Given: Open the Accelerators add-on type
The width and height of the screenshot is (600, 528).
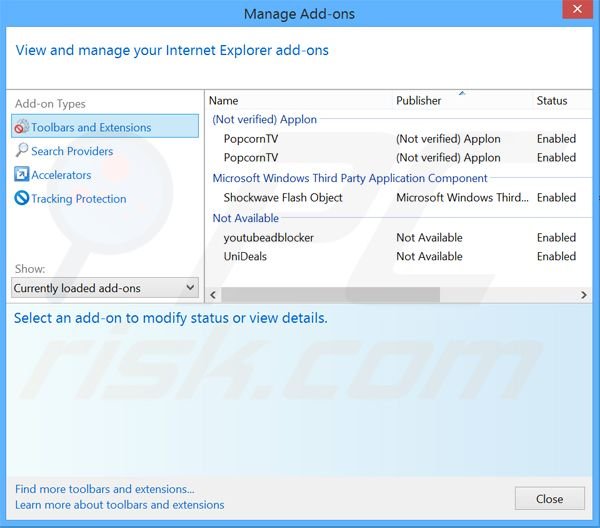Looking at the screenshot, I should [61, 175].
